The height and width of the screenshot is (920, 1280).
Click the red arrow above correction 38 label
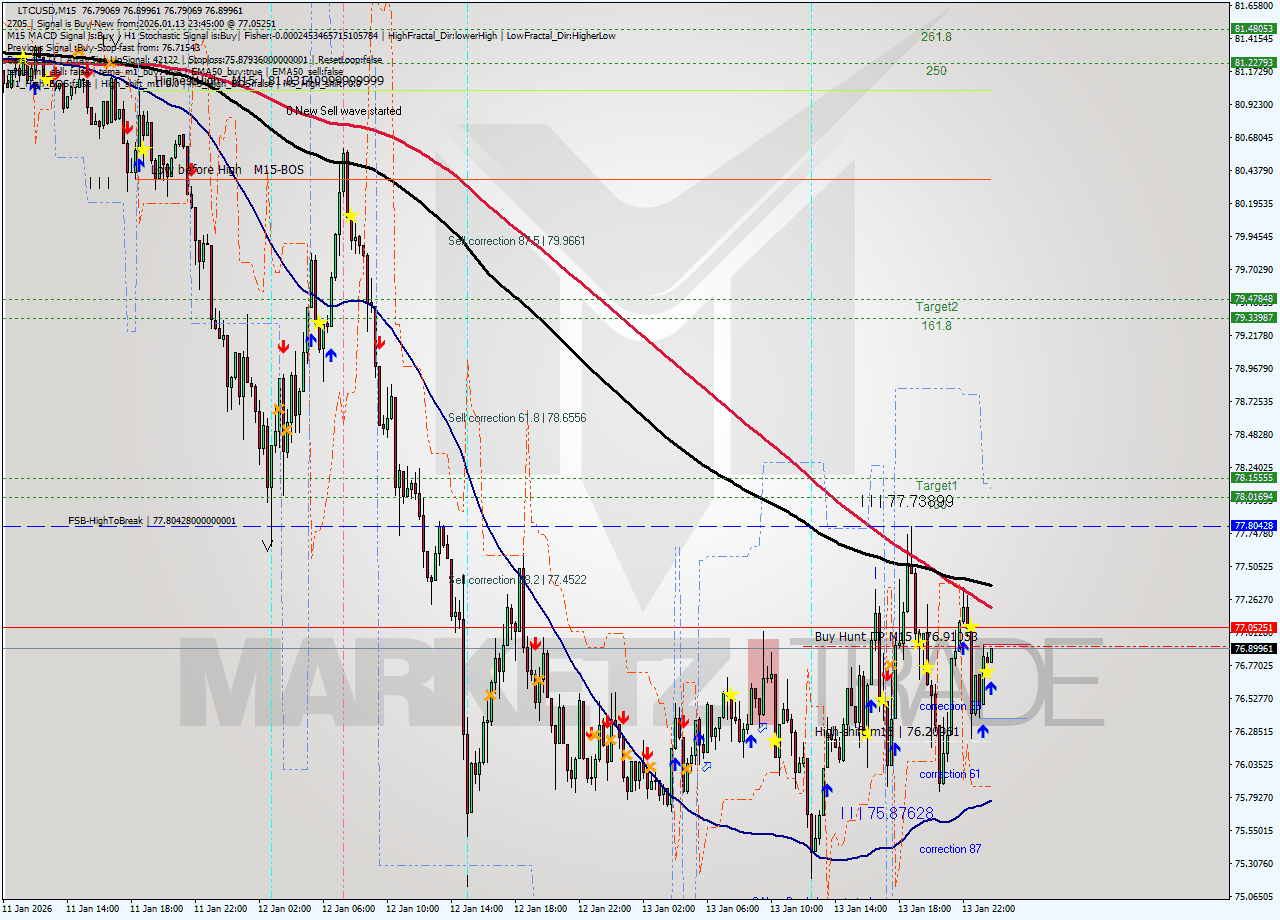pyautogui.click(x=887, y=675)
